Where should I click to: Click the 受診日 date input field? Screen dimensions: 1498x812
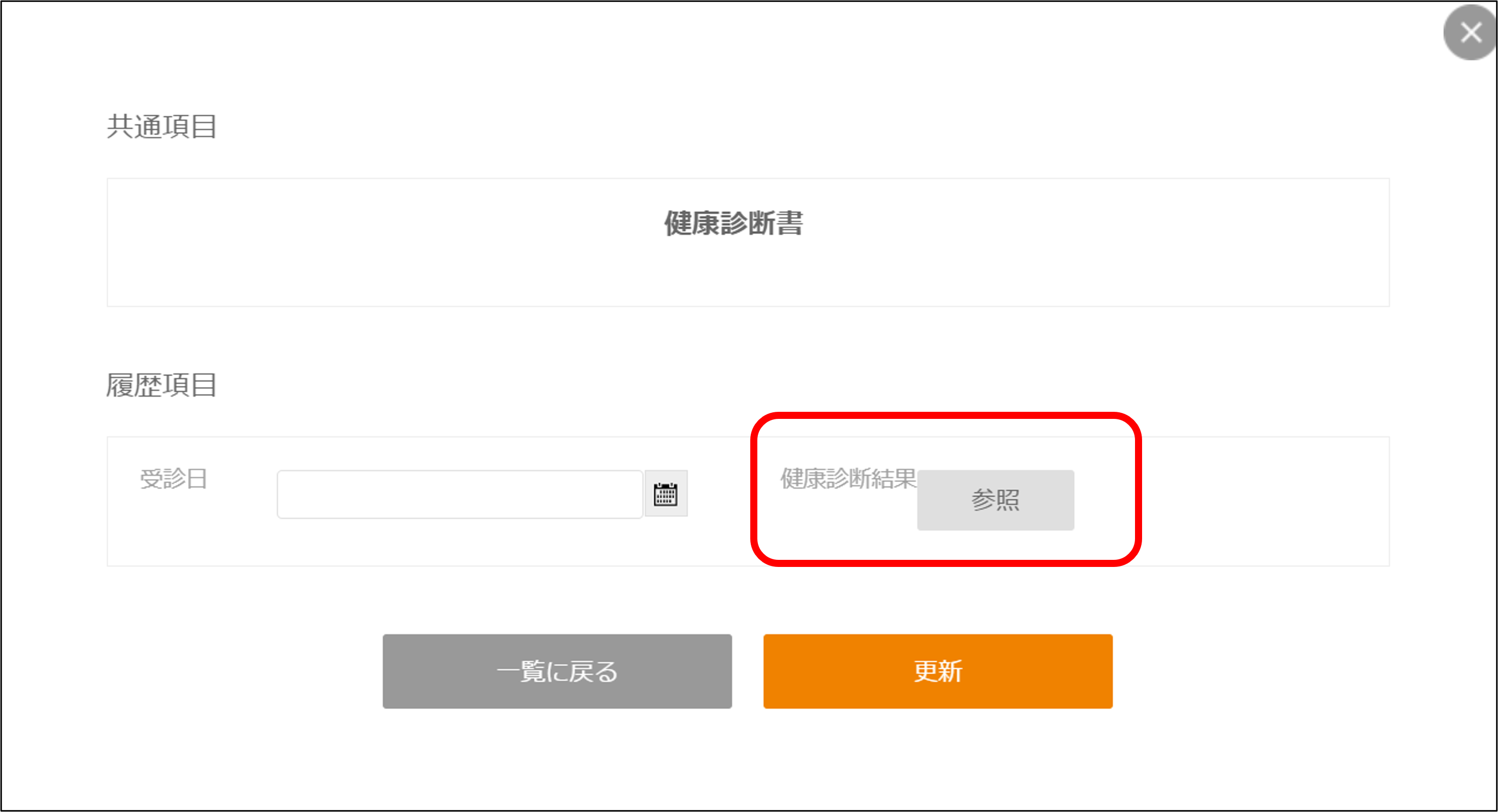pyautogui.click(x=460, y=495)
